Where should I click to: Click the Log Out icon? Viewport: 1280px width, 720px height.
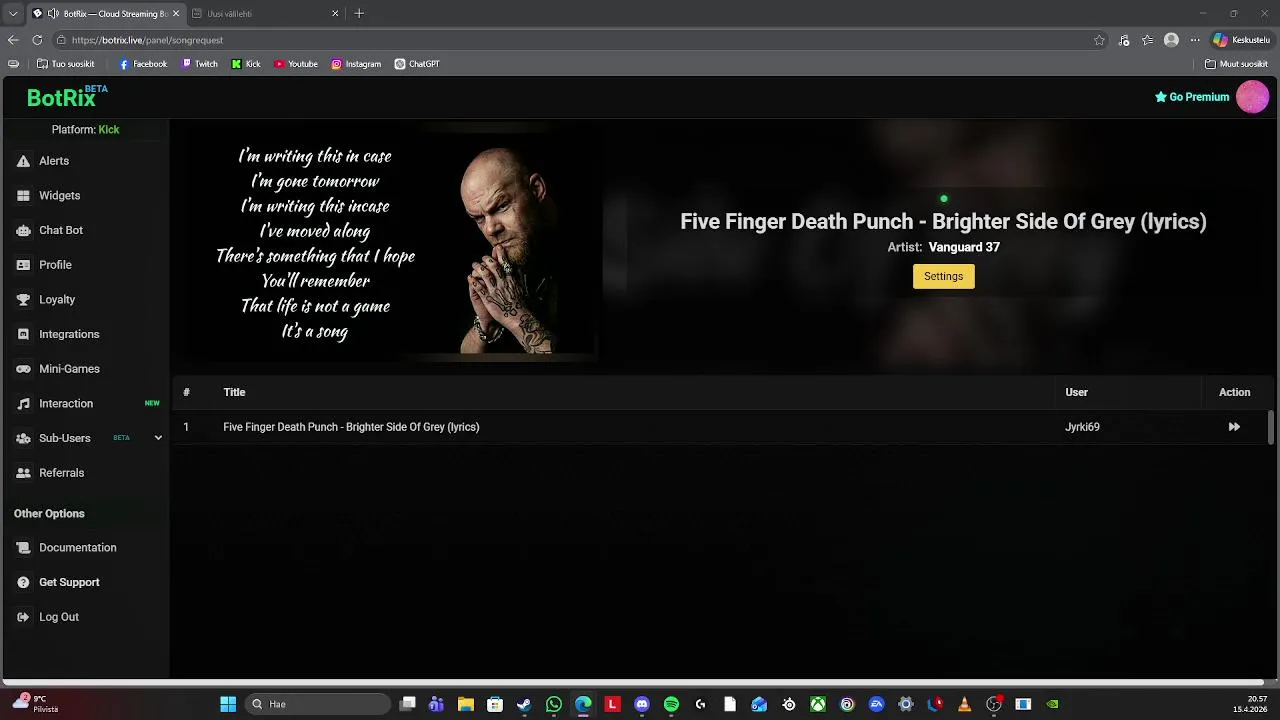[x=23, y=617]
